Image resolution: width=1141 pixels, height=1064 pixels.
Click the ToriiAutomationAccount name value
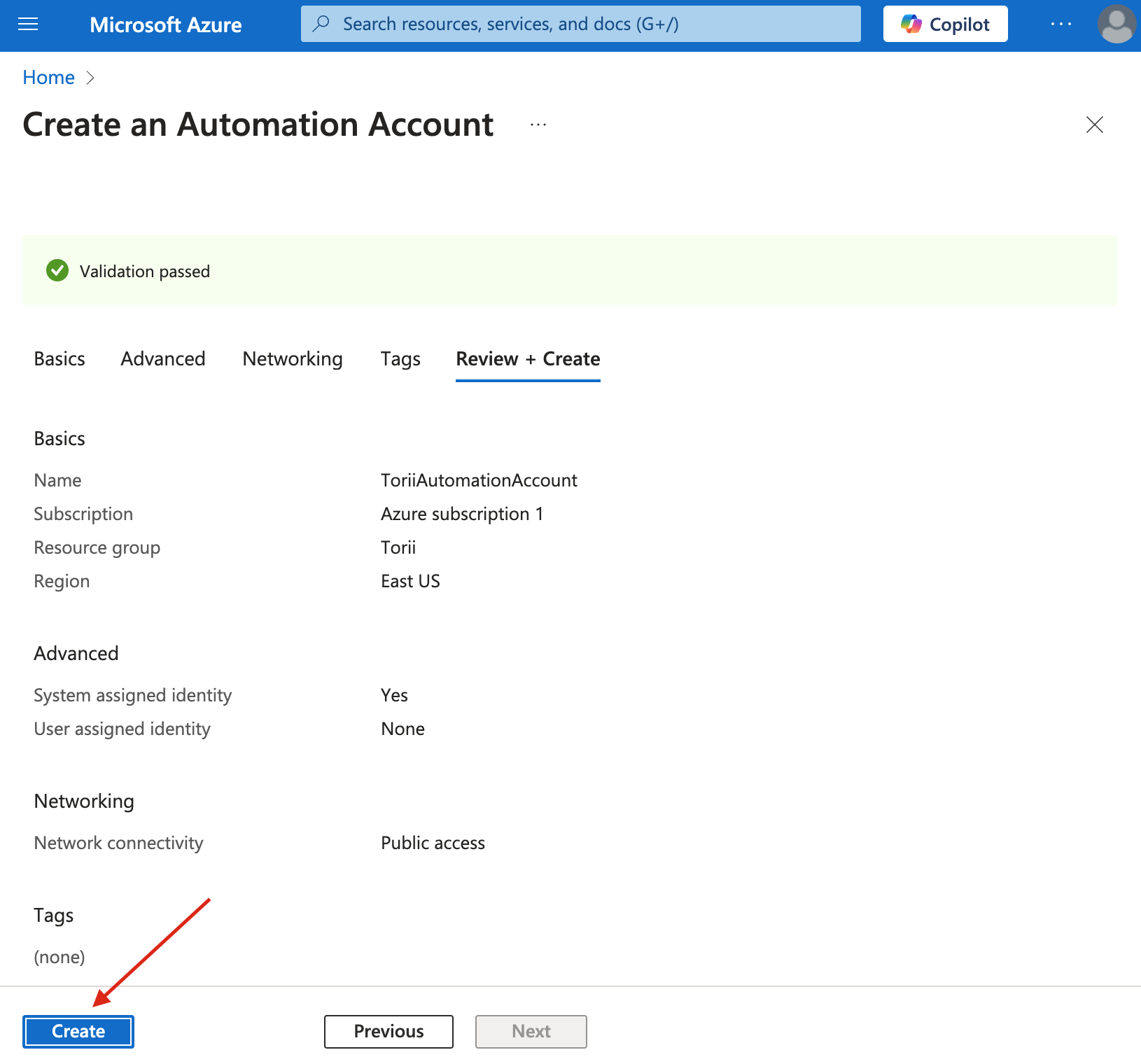pos(479,480)
